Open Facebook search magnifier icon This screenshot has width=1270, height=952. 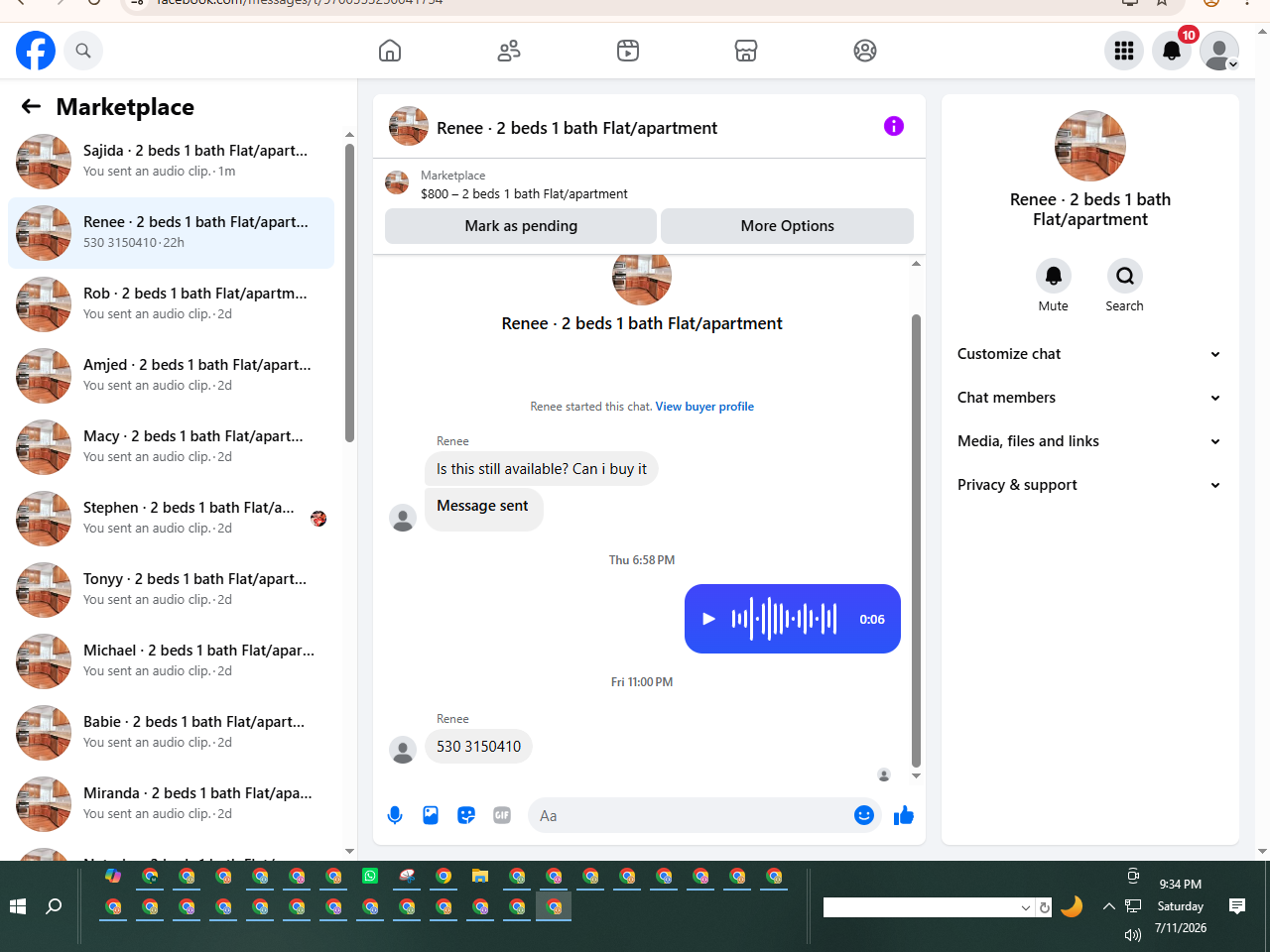point(83,51)
